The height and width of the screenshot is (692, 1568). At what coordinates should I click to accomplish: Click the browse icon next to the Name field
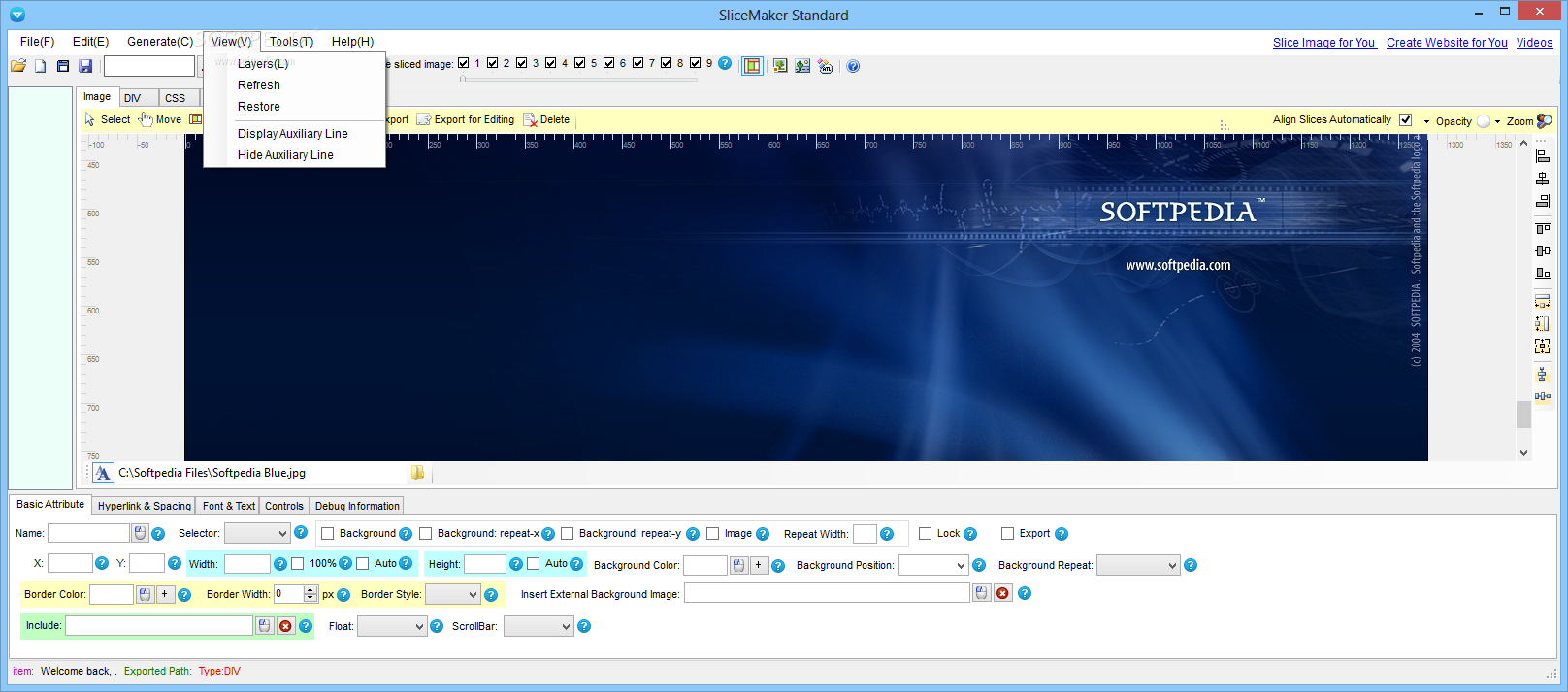click(x=140, y=533)
